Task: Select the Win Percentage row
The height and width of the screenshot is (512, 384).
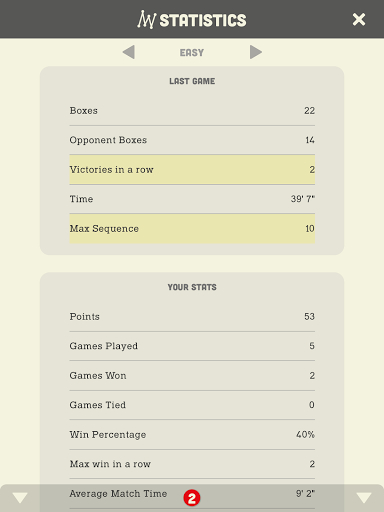Action: click(192, 435)
